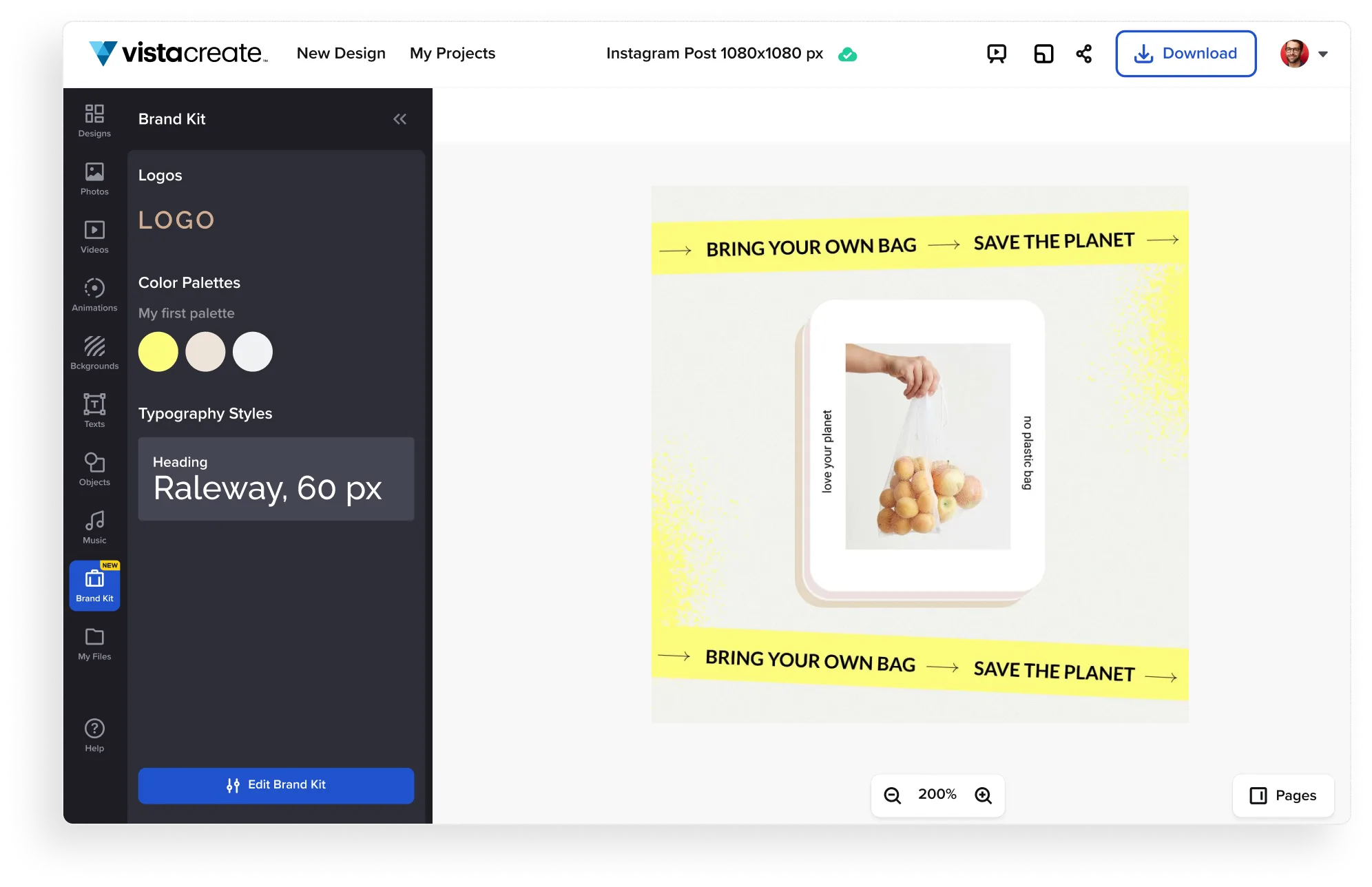Screen dimensions: 1372x887
Task: Open the Videos sidebar panel
Action: click(x=94, y=236)
